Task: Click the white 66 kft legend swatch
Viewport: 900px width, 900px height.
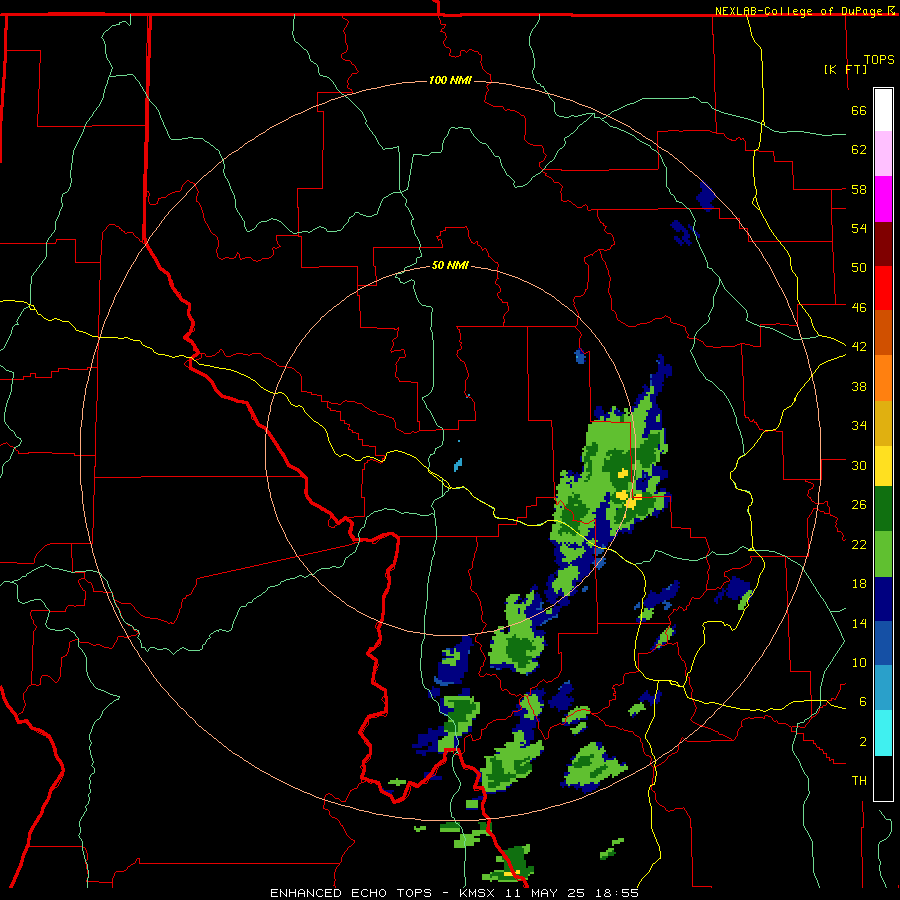Action: (883, 110)
